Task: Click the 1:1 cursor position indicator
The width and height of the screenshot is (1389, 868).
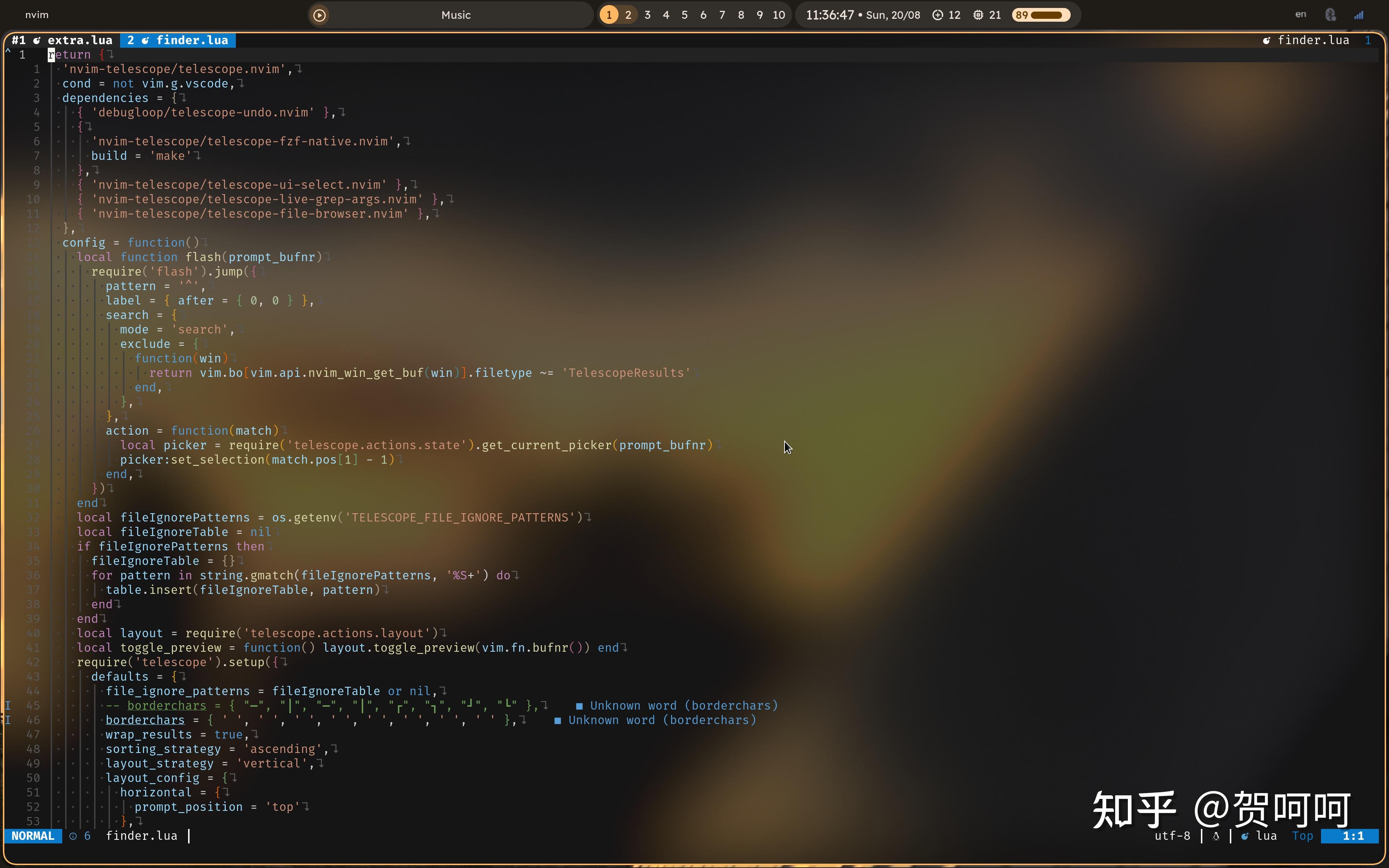Action: 1355,837
